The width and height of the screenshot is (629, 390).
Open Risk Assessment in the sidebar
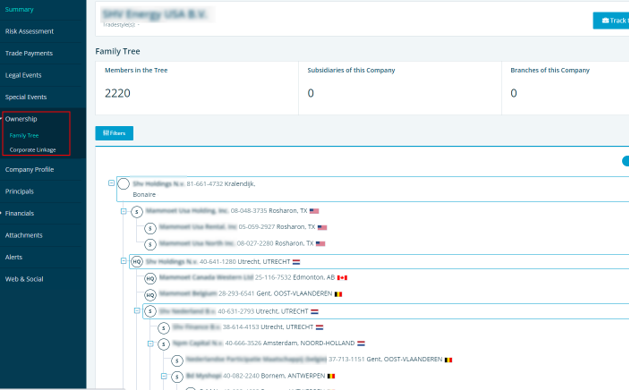point(29,31)
